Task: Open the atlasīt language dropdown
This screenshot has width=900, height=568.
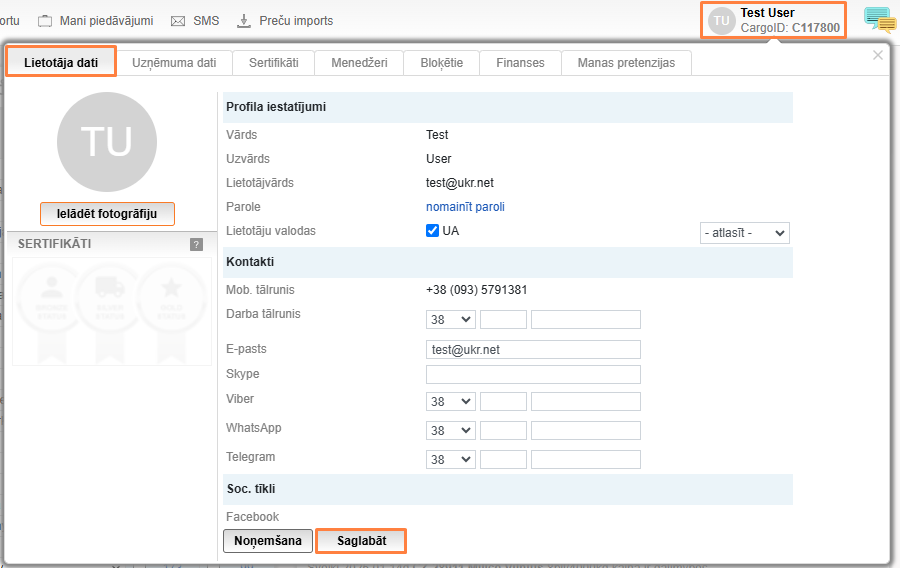Action: coord(745,233)
